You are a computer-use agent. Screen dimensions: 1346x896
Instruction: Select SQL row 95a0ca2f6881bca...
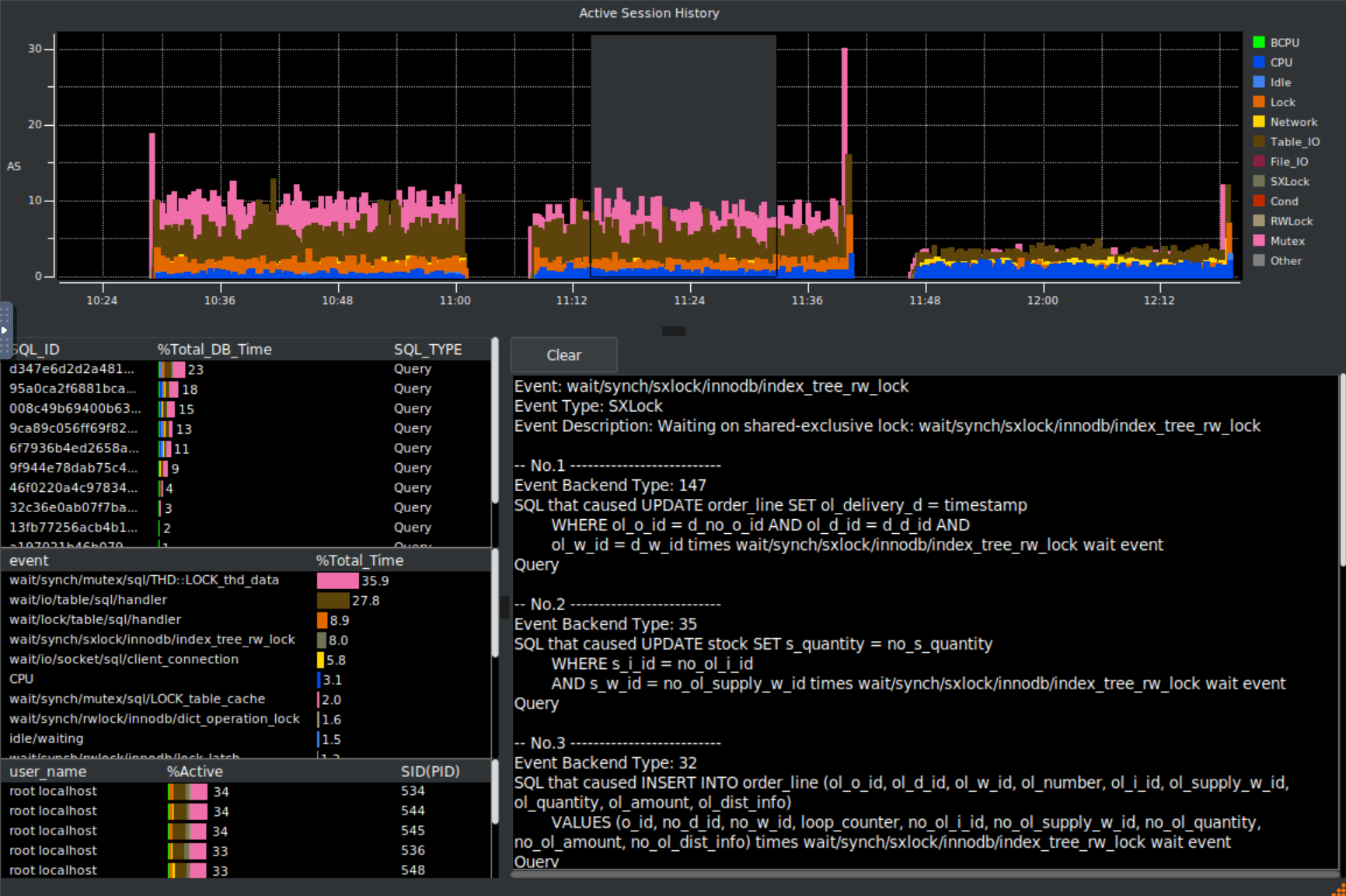(x=246, y=389)
